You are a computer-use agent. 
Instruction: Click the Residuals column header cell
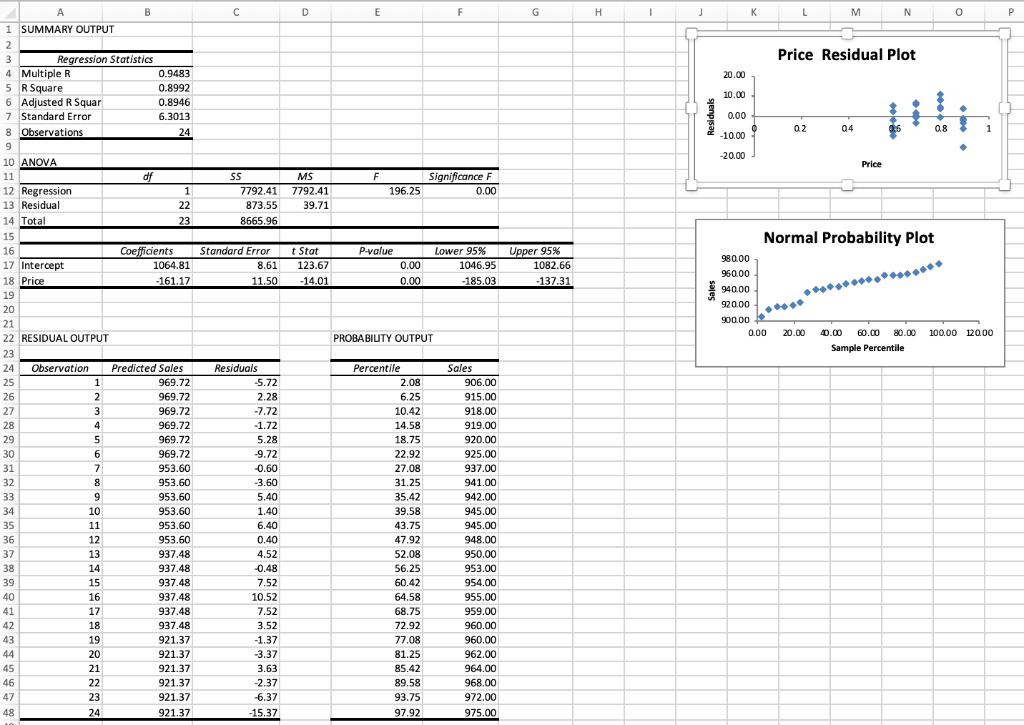[x=236, y=368]
